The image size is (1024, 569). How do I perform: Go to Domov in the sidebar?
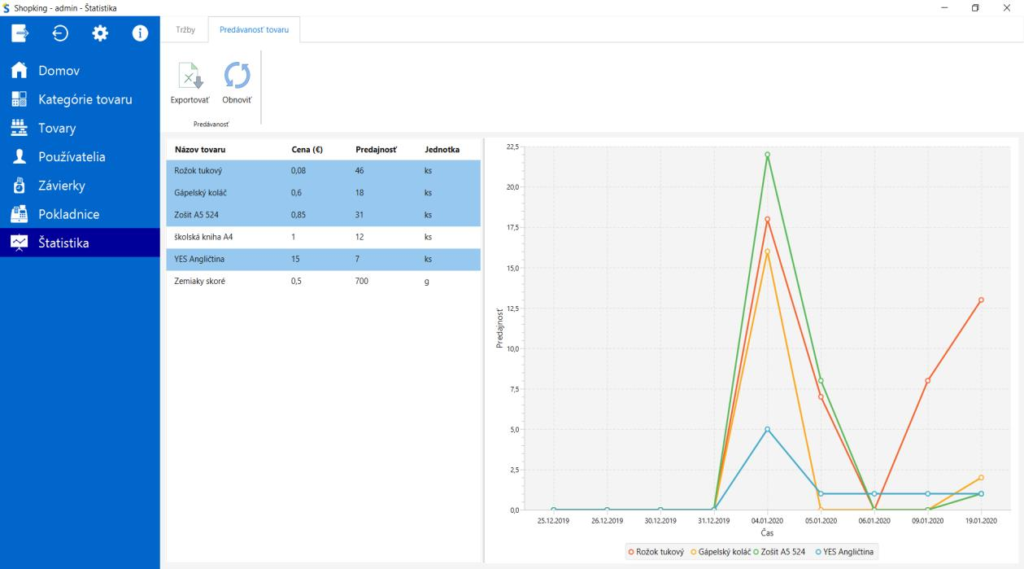(59, 71)
